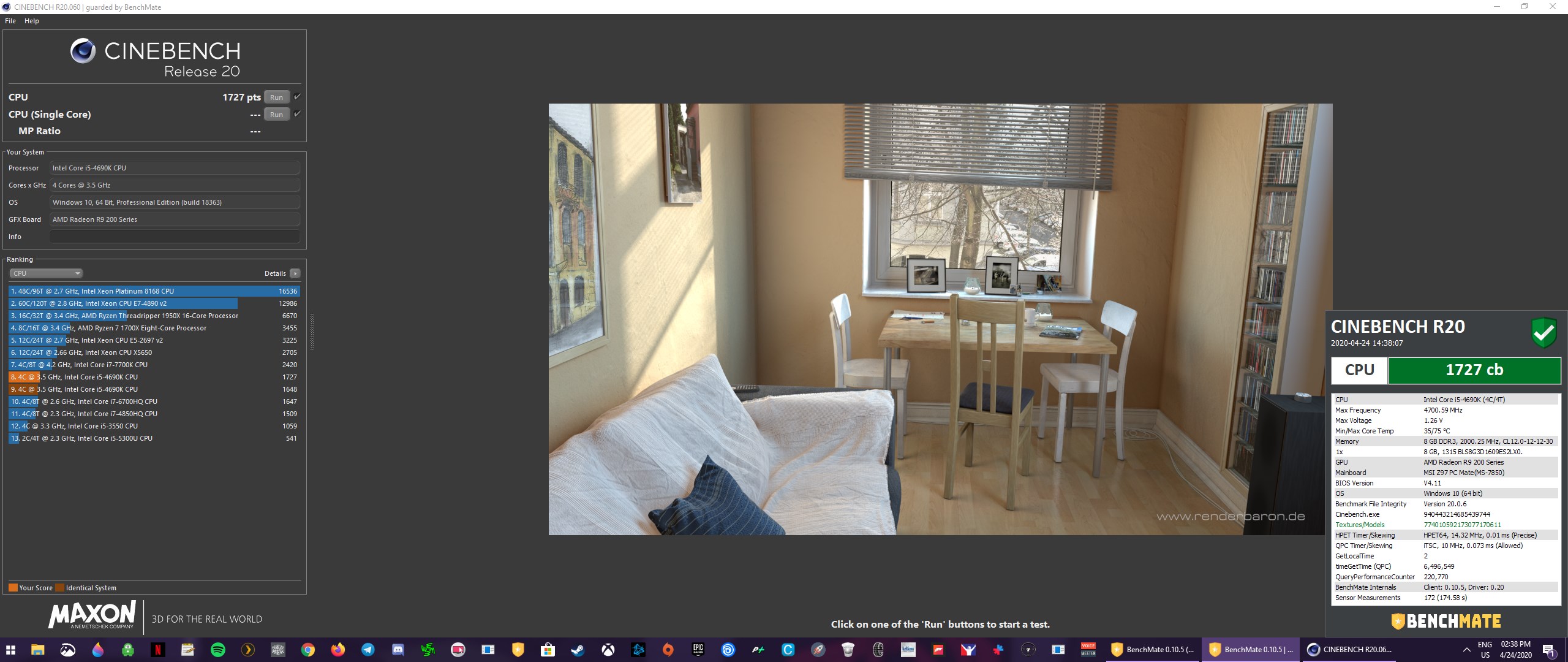Select the Core i5-3550 ranking row
The width and height of the screenshot is (1568, 662).
pyautogui.click(x=154, y=426)
